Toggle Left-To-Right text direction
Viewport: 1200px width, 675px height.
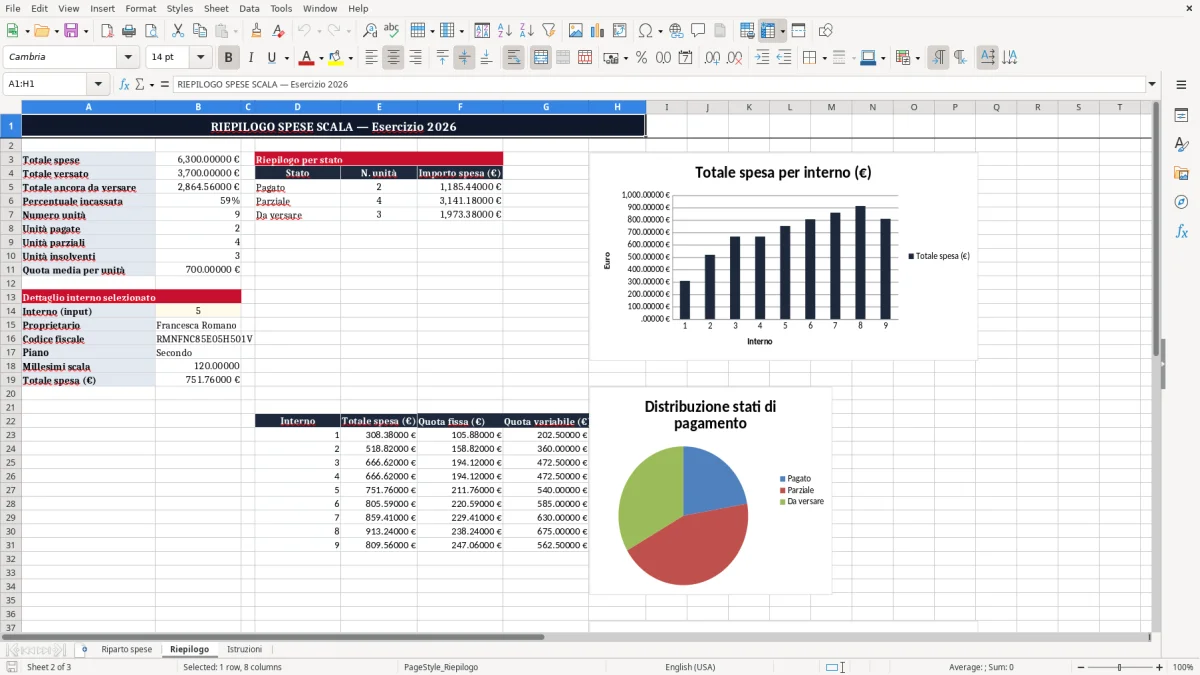938,58
